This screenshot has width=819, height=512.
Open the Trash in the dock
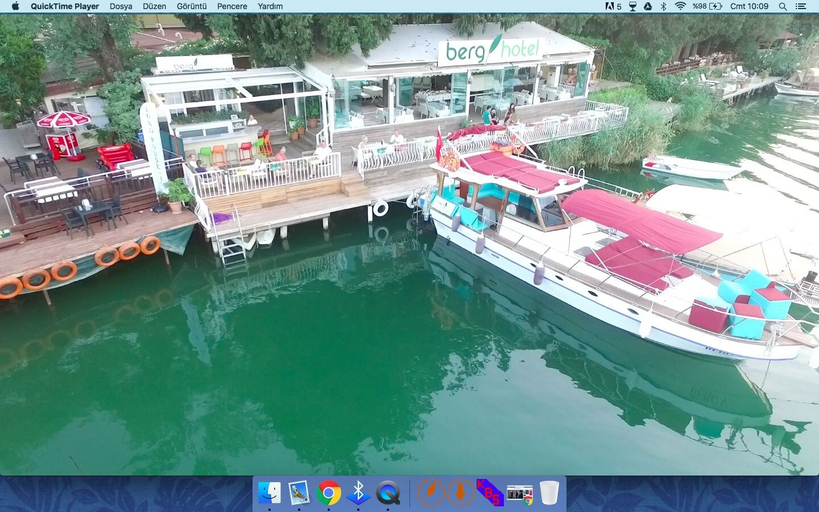coord(549,493)
